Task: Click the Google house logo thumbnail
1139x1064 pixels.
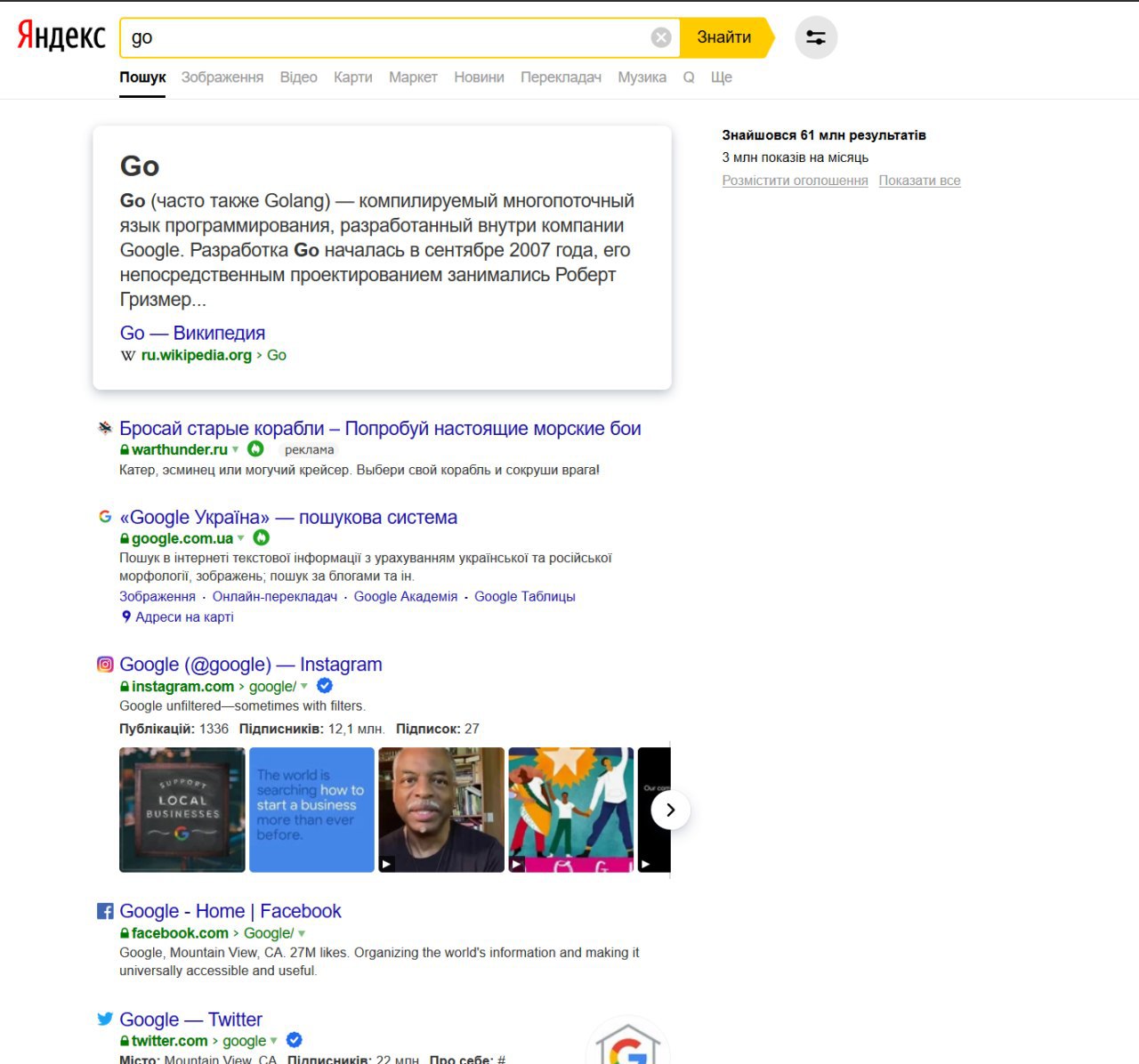Action: 628,1039
